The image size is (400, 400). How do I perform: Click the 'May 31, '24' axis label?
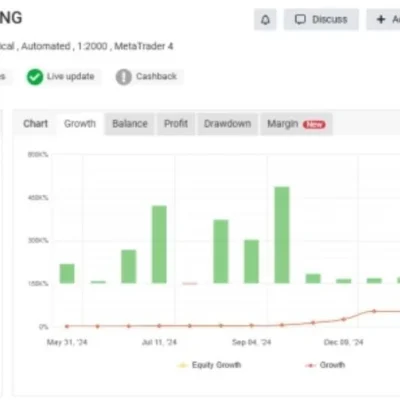pyautogui.click(x=67, y=342)
